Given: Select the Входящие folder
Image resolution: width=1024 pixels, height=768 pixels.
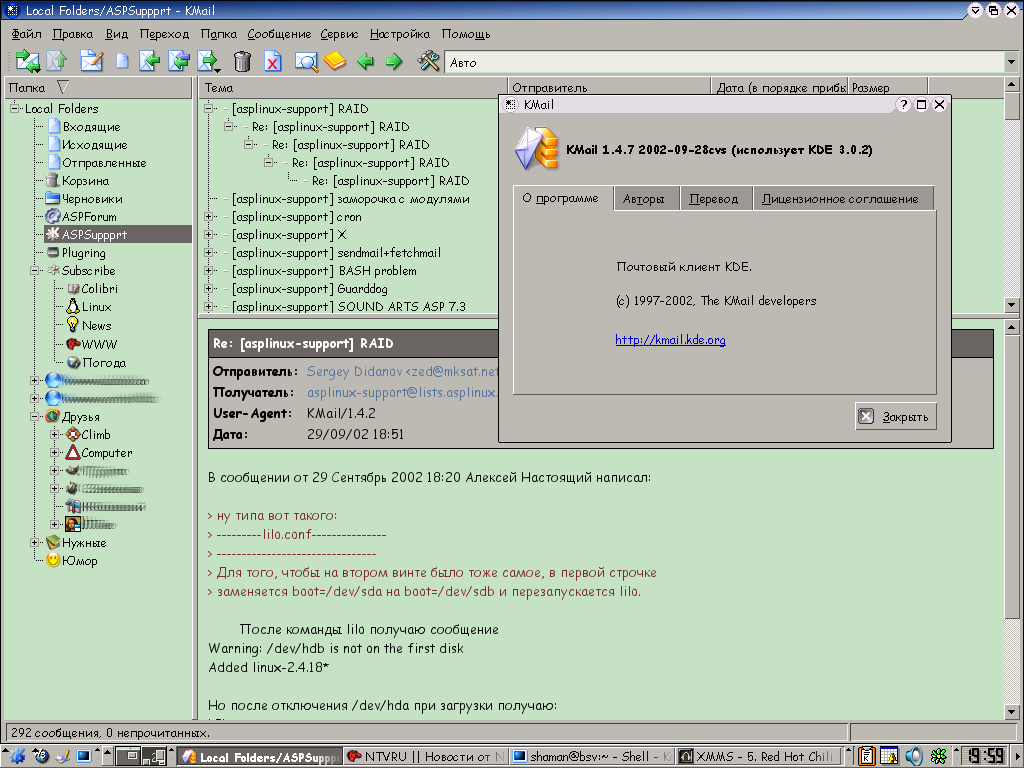Looking at the screenshot, I should point(91,127).
